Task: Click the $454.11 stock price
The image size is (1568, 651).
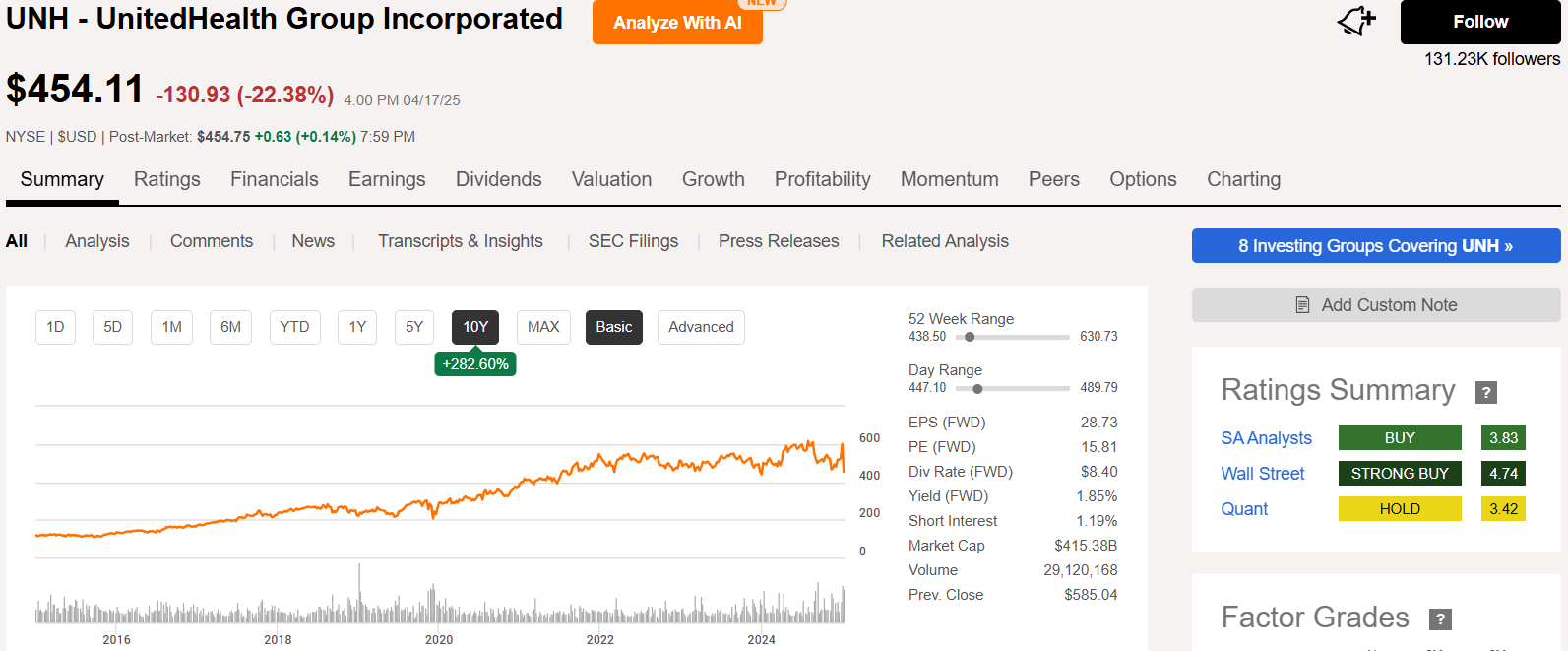Action: (75, 90)
